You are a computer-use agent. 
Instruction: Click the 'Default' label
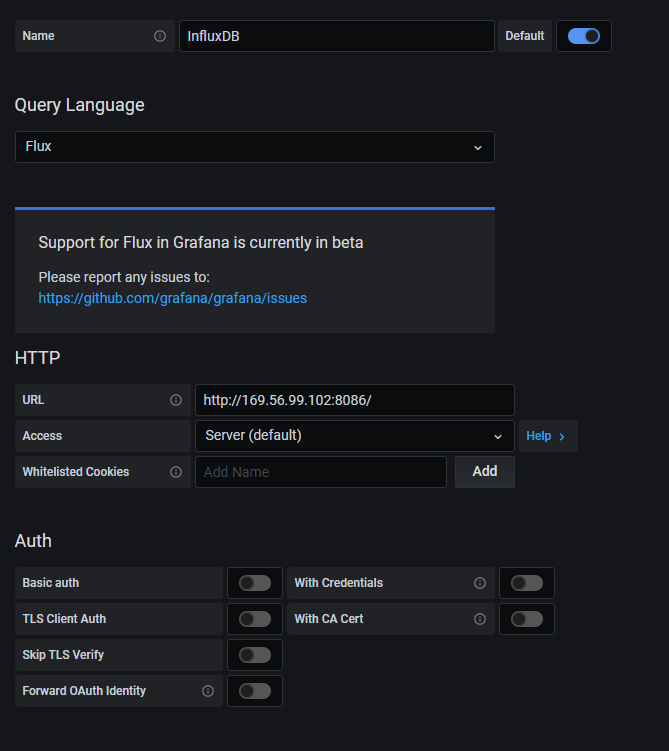tap(525, 36)
